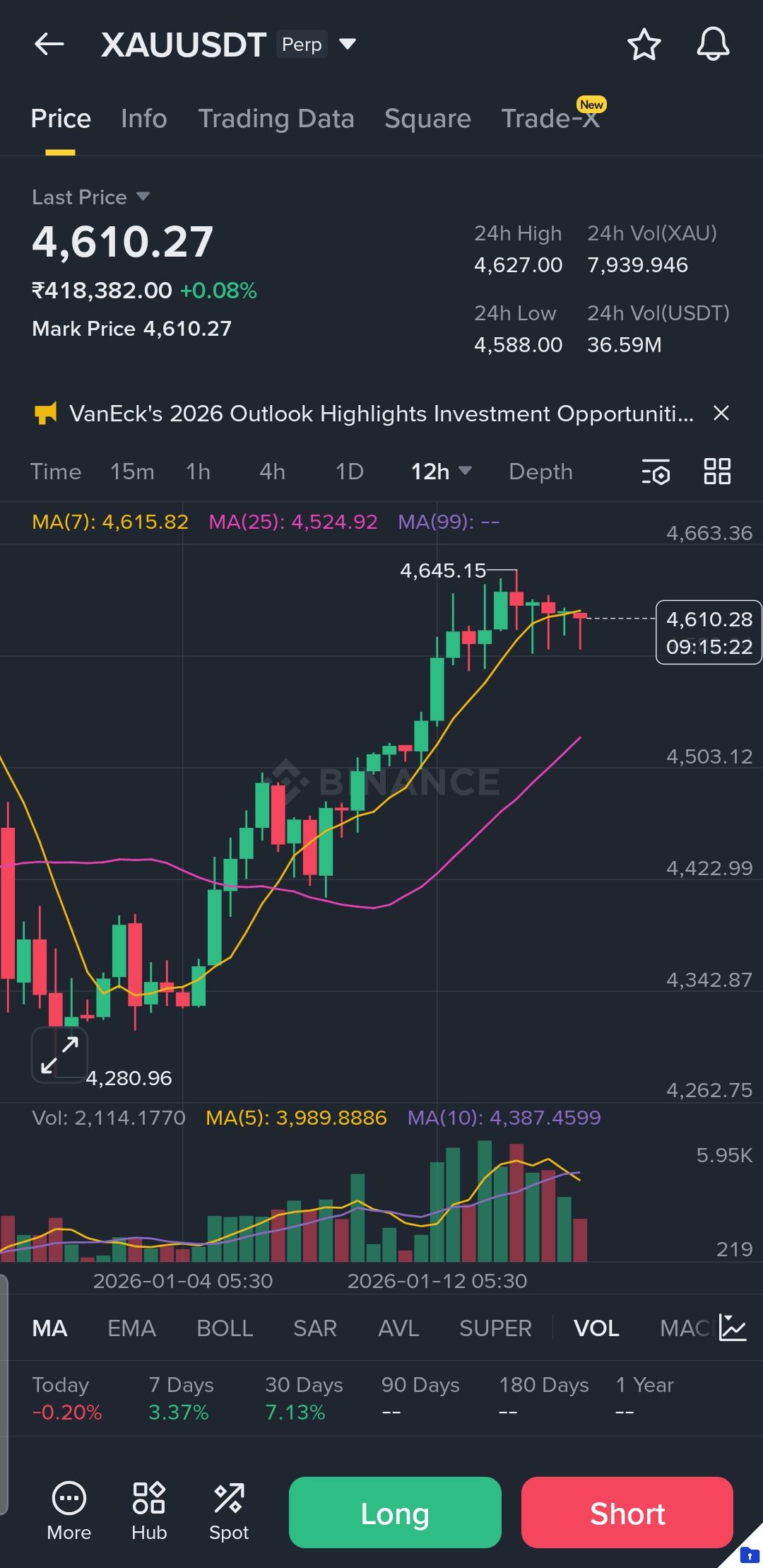Open price alert bell icon
Image resolution: width=763 pixels, height=1568 pixels.
(713, 45)
